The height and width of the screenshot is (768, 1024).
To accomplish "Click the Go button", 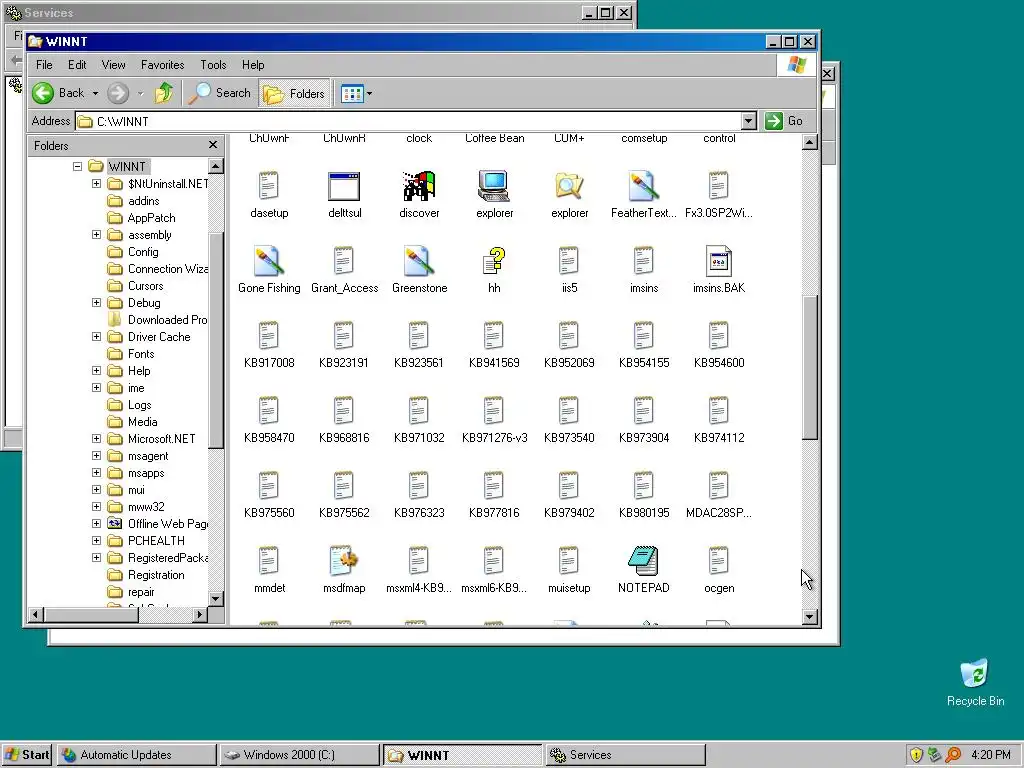I will click(785, 121).
